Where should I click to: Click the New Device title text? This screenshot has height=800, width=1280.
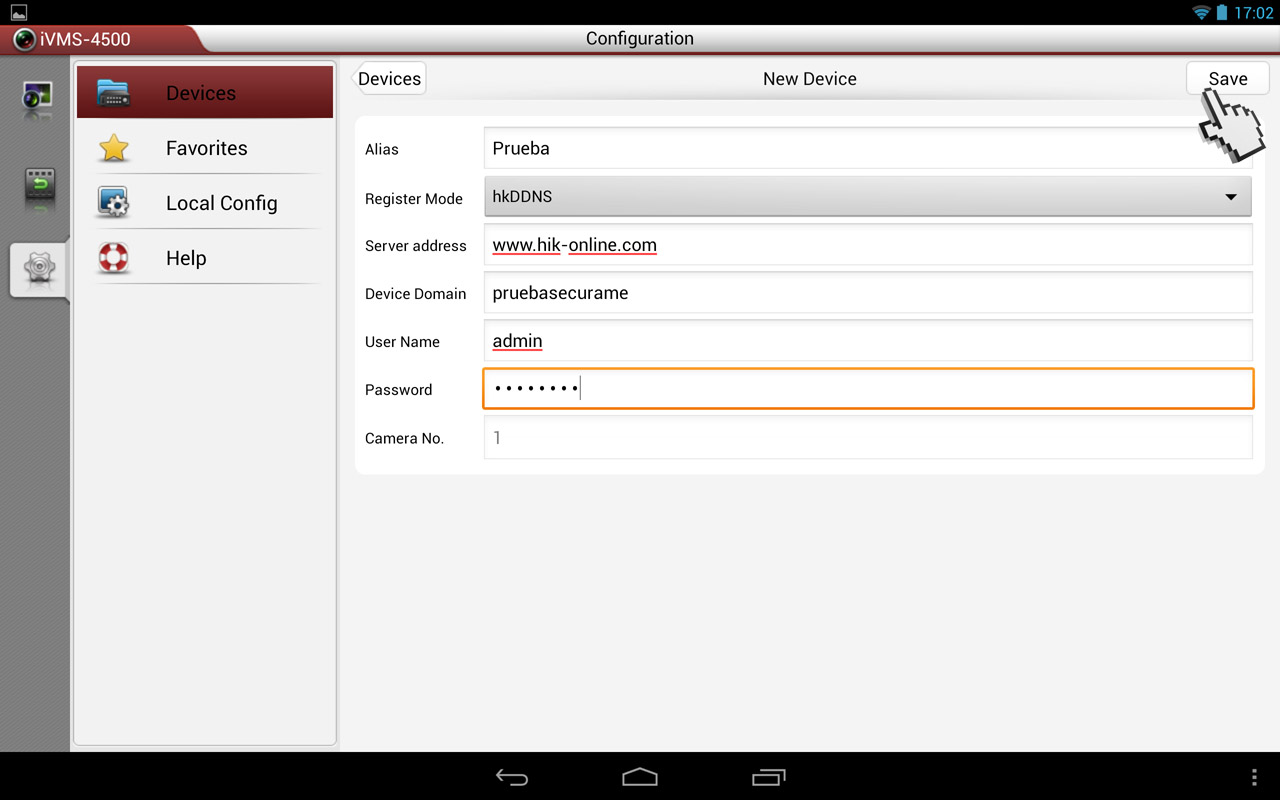coord(810,79)
